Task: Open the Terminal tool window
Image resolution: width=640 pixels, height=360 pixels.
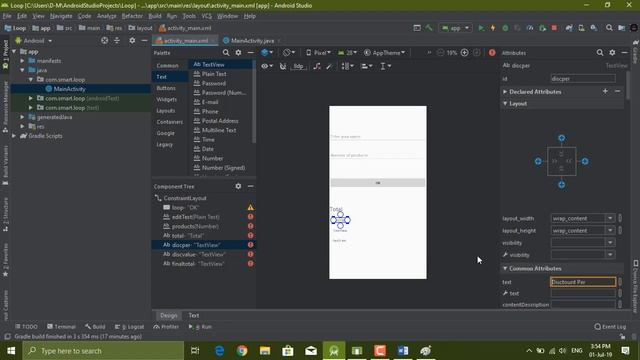Action: click(x=61, y=327)
